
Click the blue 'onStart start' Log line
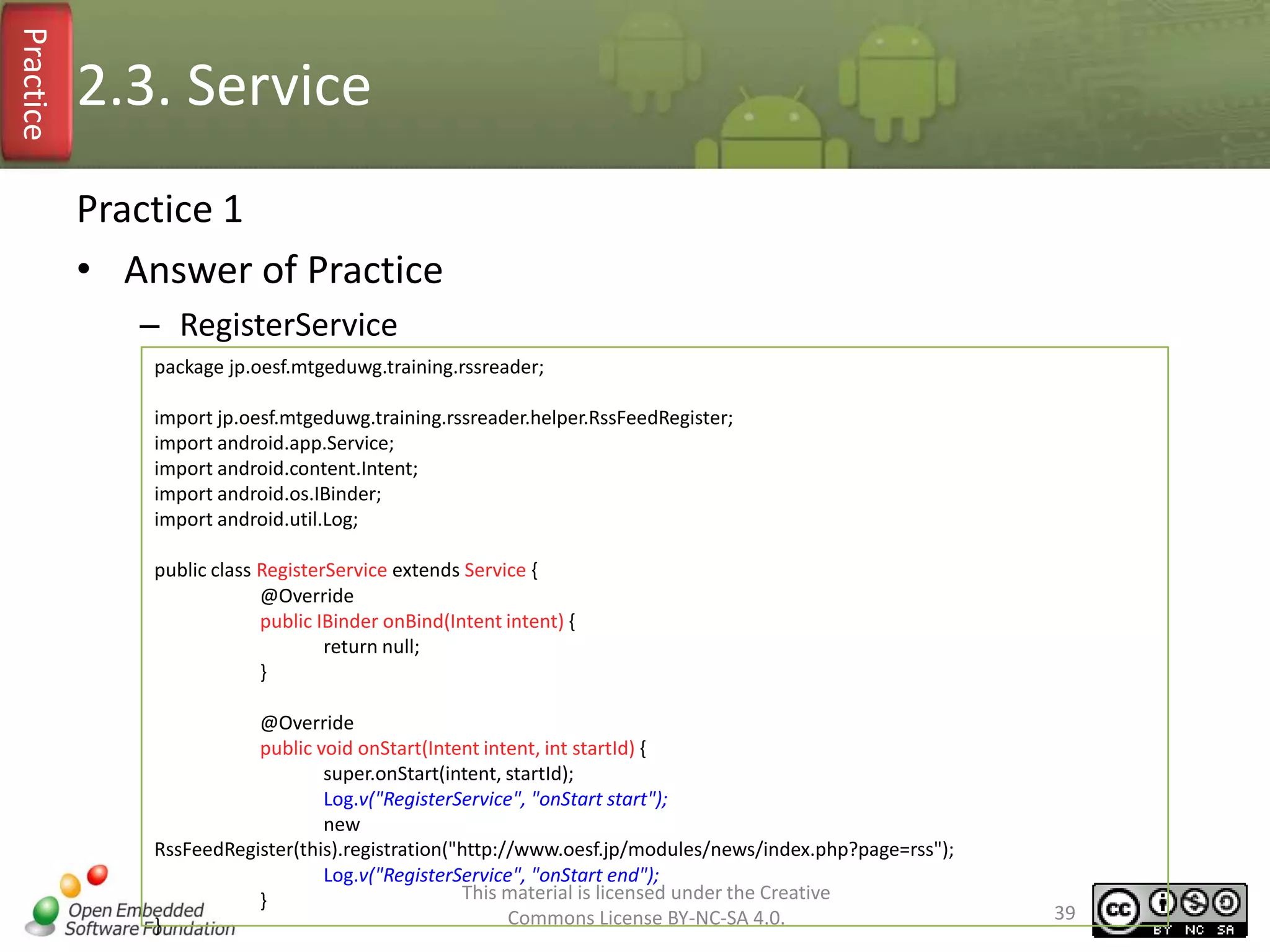495,800
